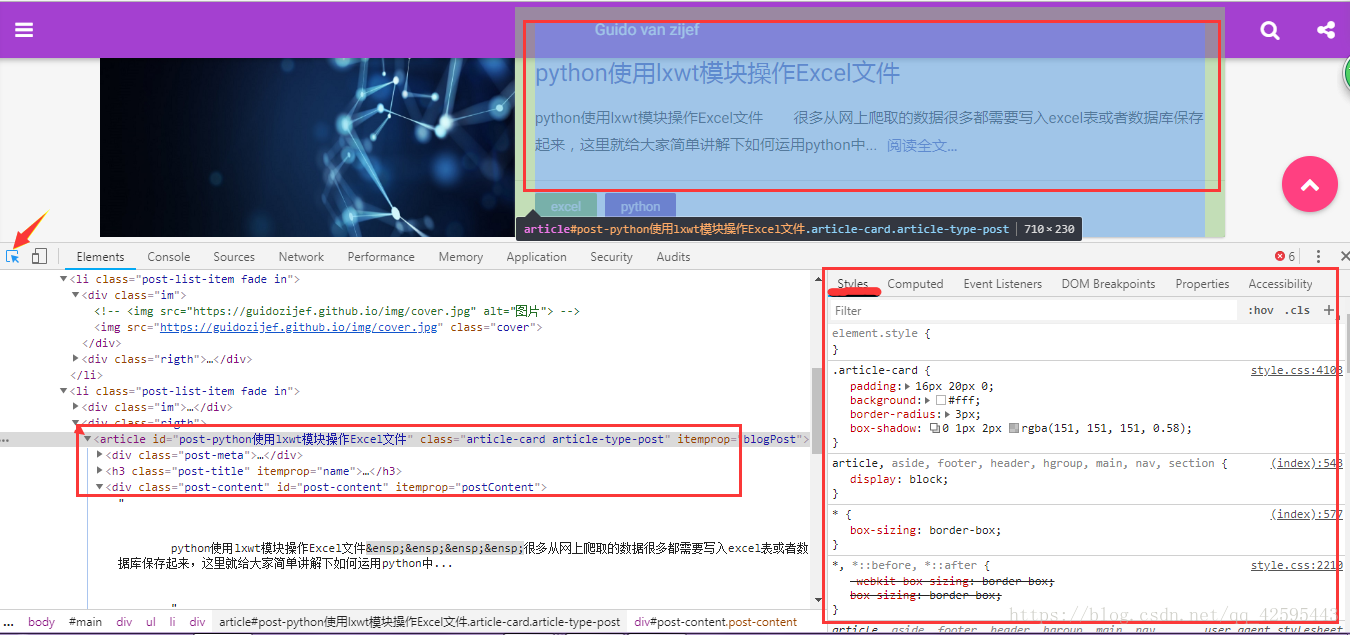Expand the first div class="rigth" node
This screenshot has width=1350, height=635.
[76, 359]
